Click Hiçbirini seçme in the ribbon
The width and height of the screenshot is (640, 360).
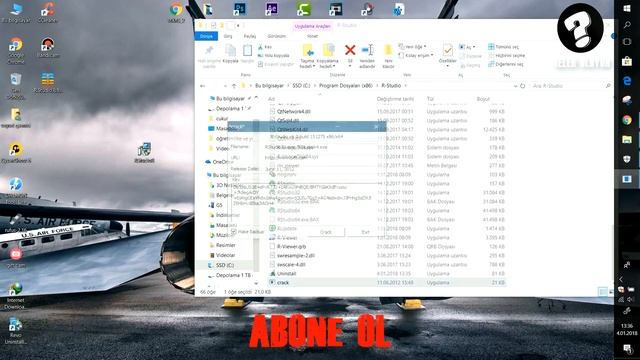507,56
